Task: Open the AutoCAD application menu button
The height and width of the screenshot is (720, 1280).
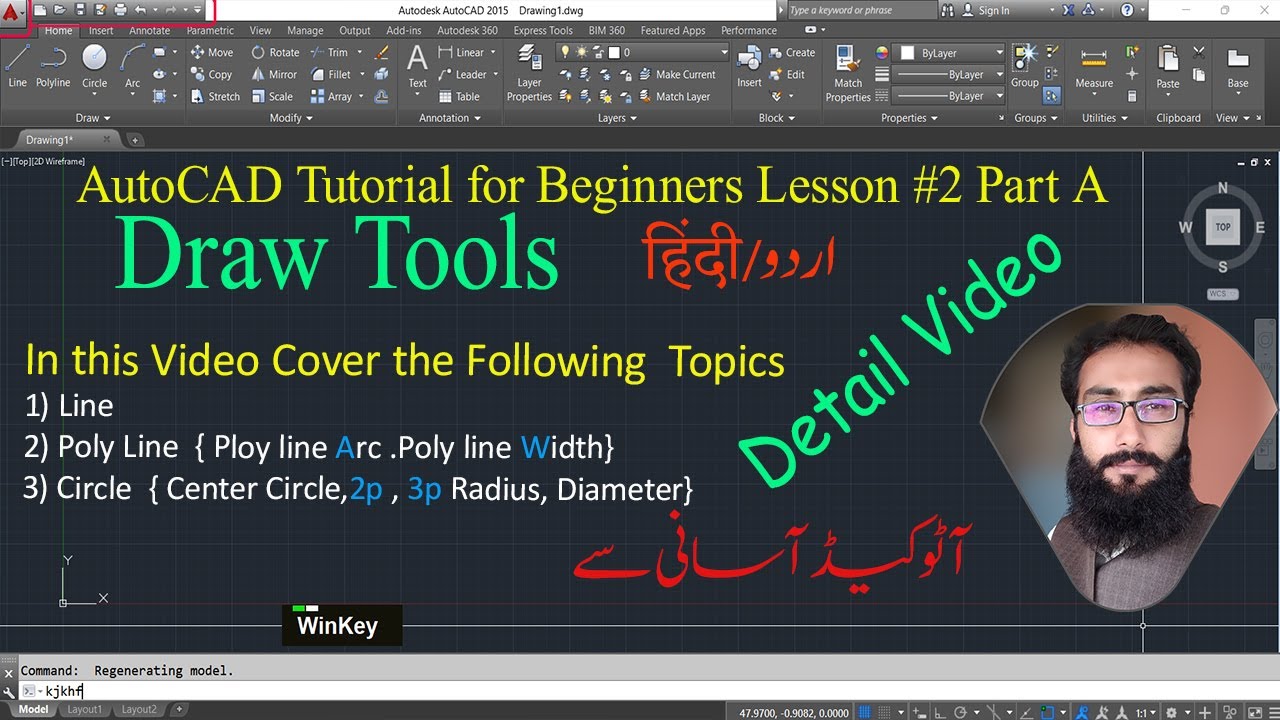Action: [x=13, y=14]
